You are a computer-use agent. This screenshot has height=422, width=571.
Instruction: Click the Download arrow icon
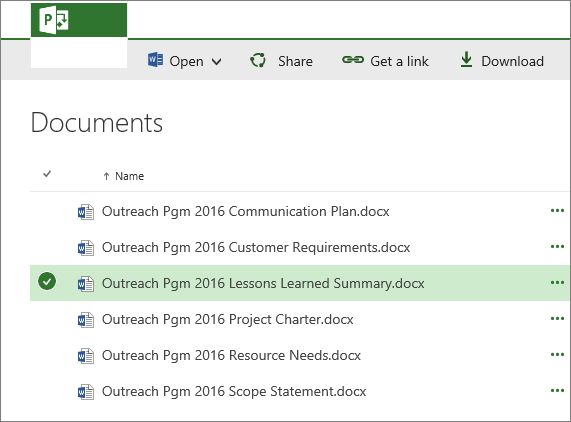(466, 59)
